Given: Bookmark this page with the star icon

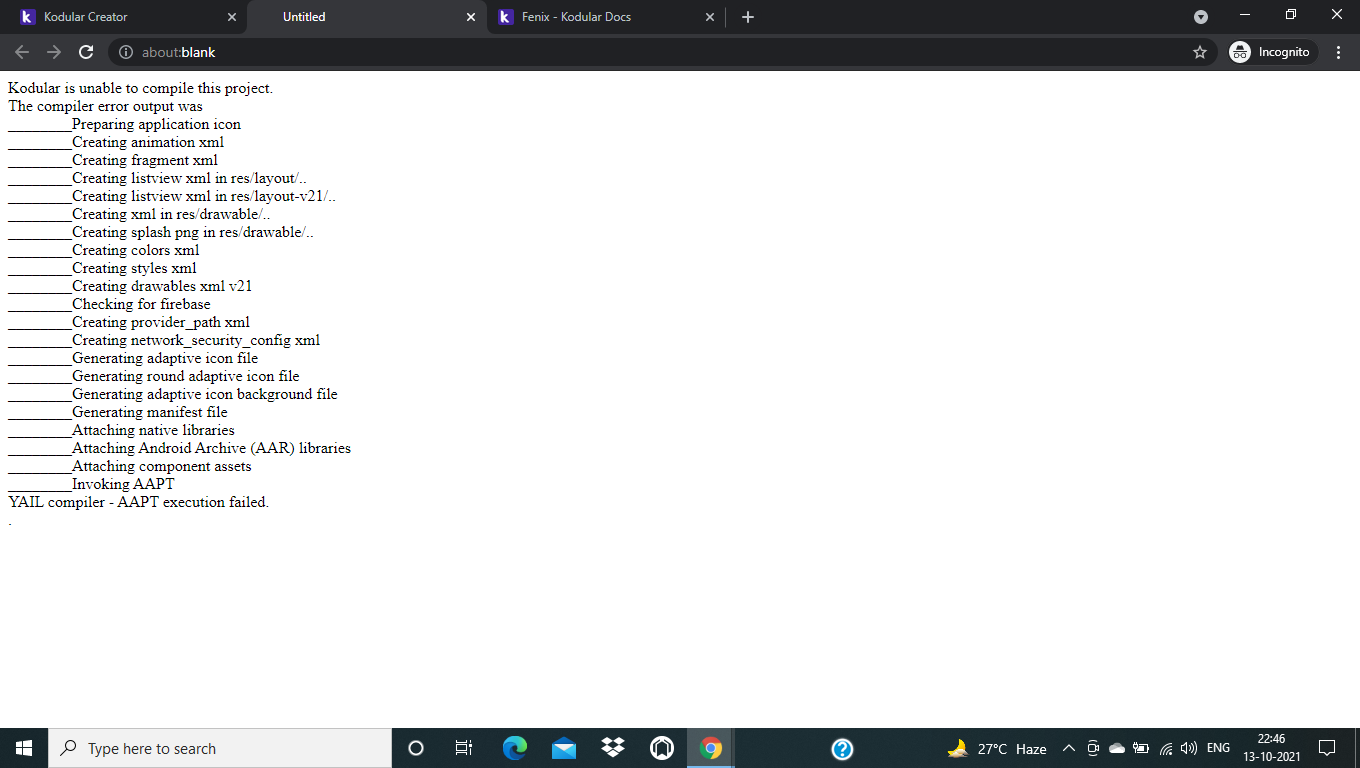Looking at the screenshot, I should (x=1200, y=52).
